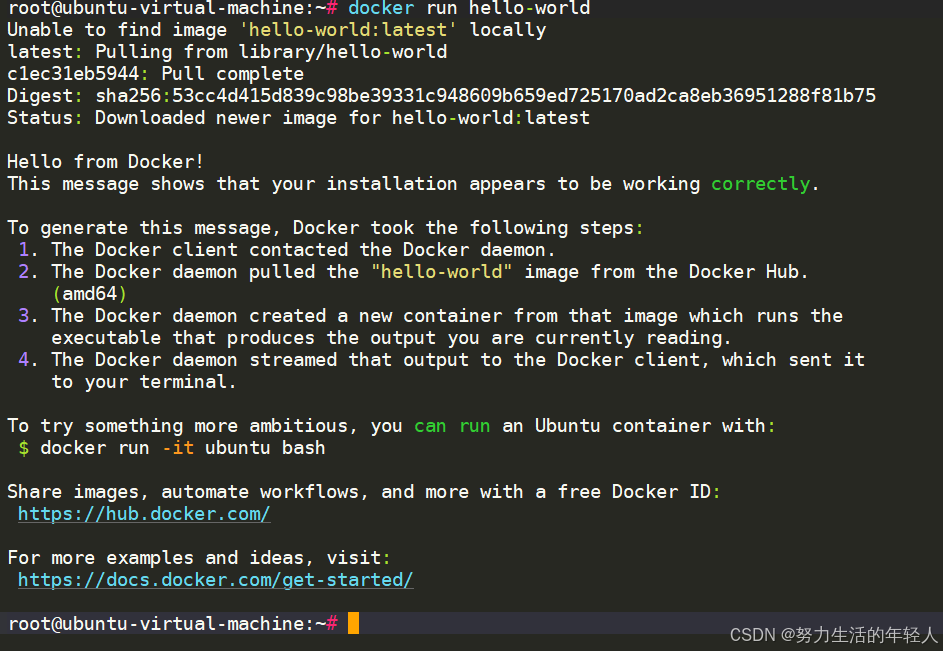The width and height of the screenshot is (943, 651).
Task: Click the 'Unable to find image' line
Action: (277, 30)
